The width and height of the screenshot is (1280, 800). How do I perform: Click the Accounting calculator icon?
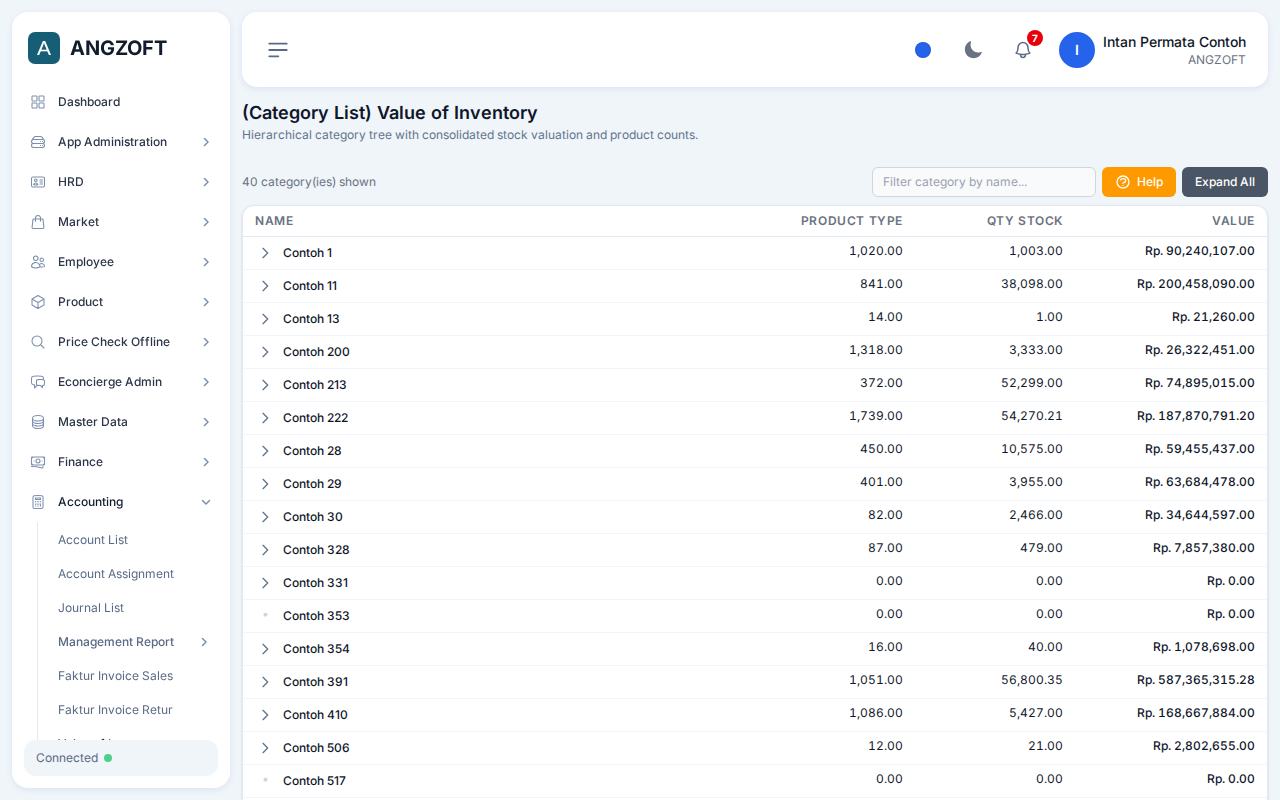(38, 502)
